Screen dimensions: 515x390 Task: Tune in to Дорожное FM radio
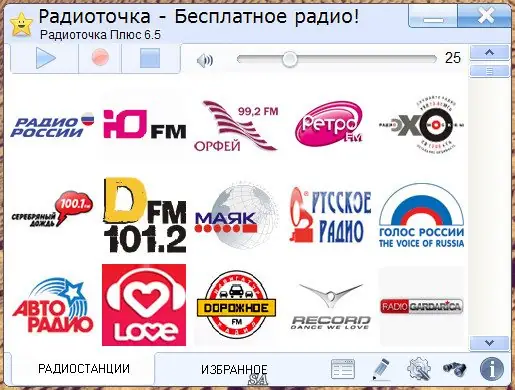point(236,305)
